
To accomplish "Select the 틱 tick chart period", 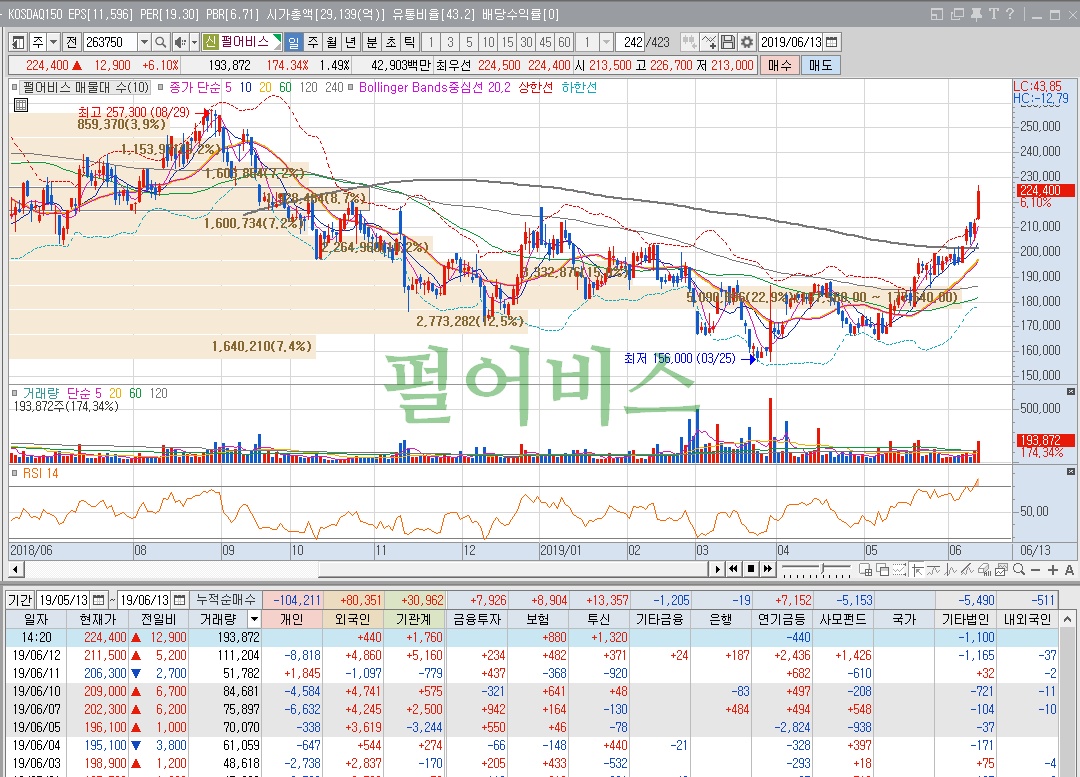I will (409, 42).
